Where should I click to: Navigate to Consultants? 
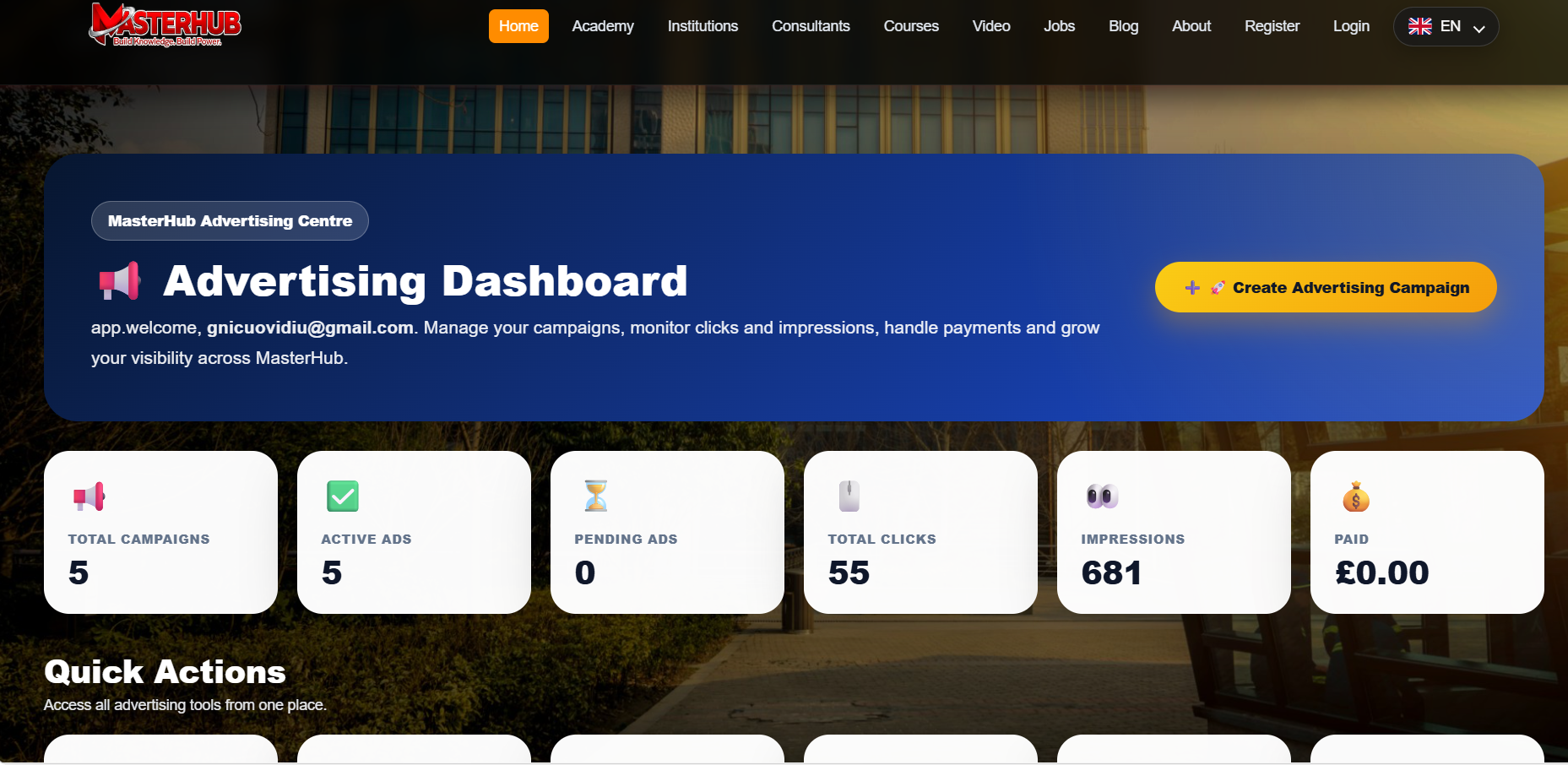(811, 26)
